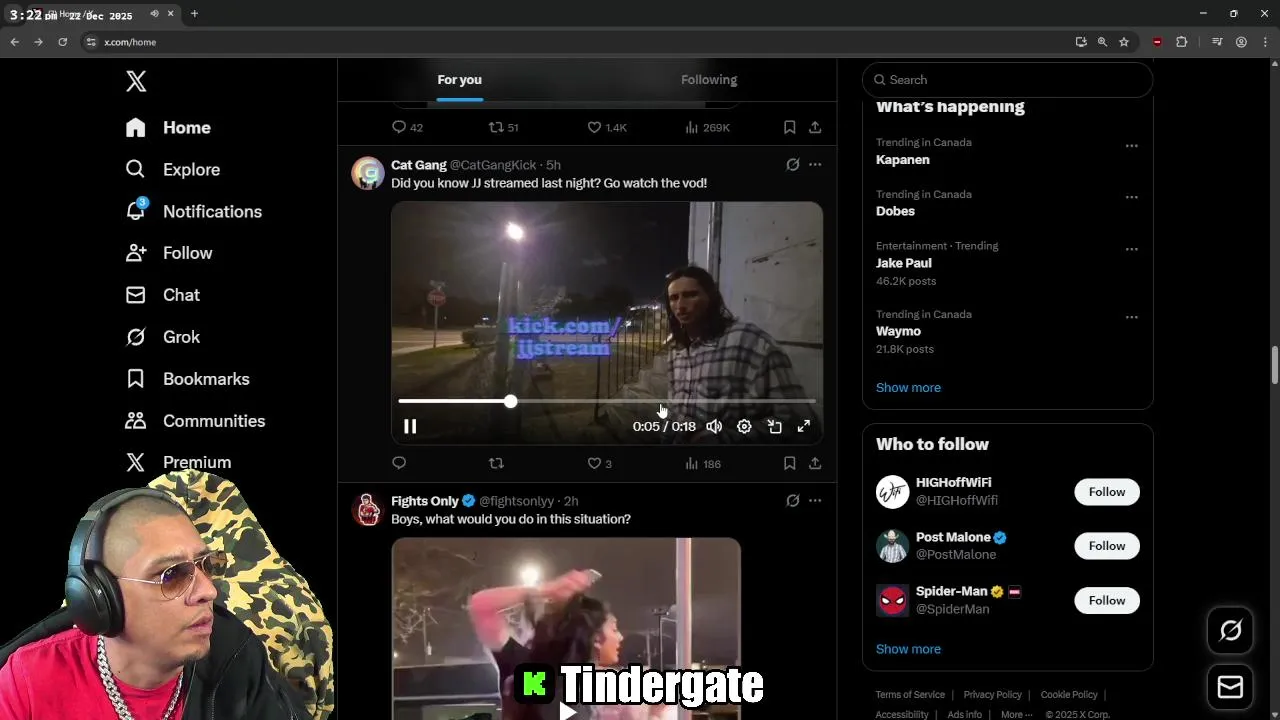Click the Grok icon on Cat Gang post
The image size is (1280, 720).
793,165
